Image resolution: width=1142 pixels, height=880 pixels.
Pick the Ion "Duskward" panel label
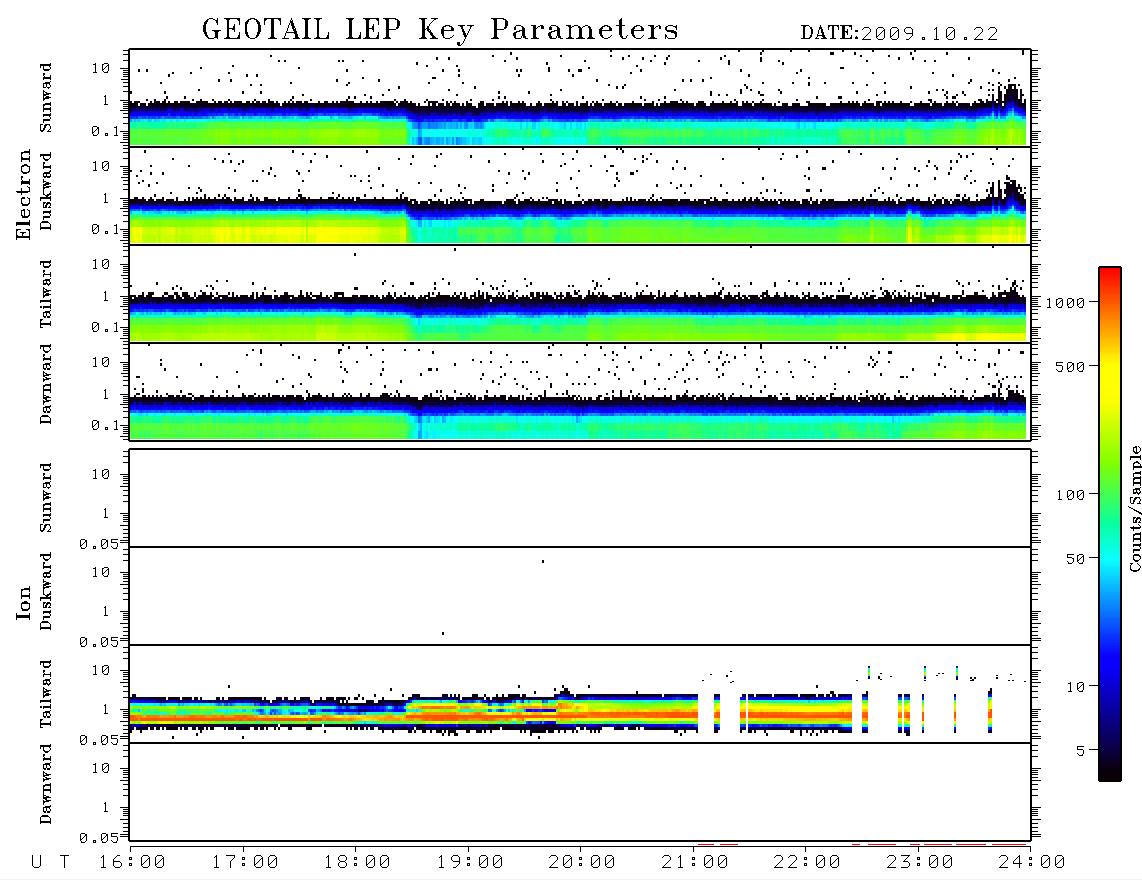(x=46, y=592)
